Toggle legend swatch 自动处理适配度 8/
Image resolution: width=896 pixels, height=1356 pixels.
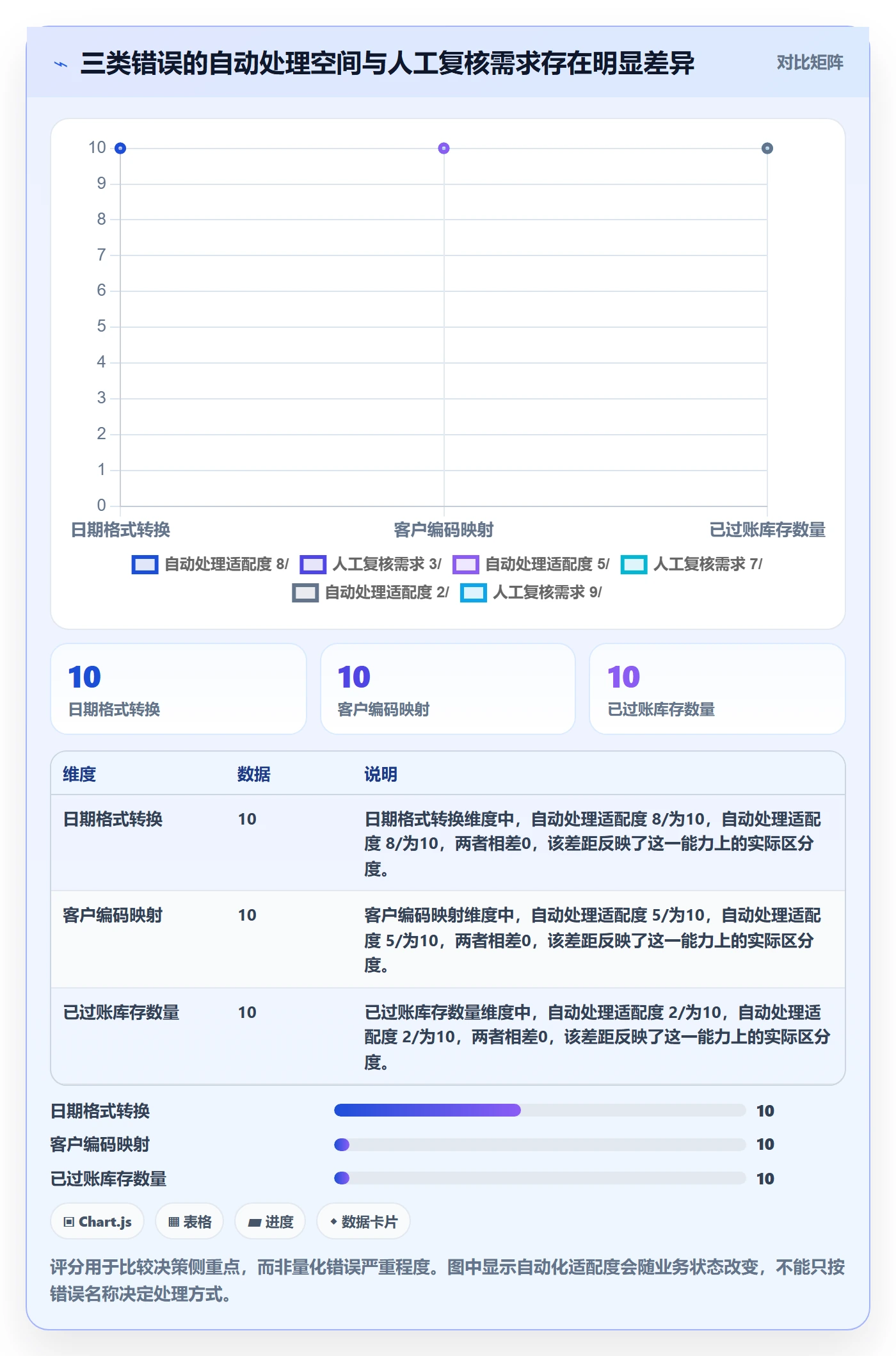pyautogui.click(x=145, y=565)
